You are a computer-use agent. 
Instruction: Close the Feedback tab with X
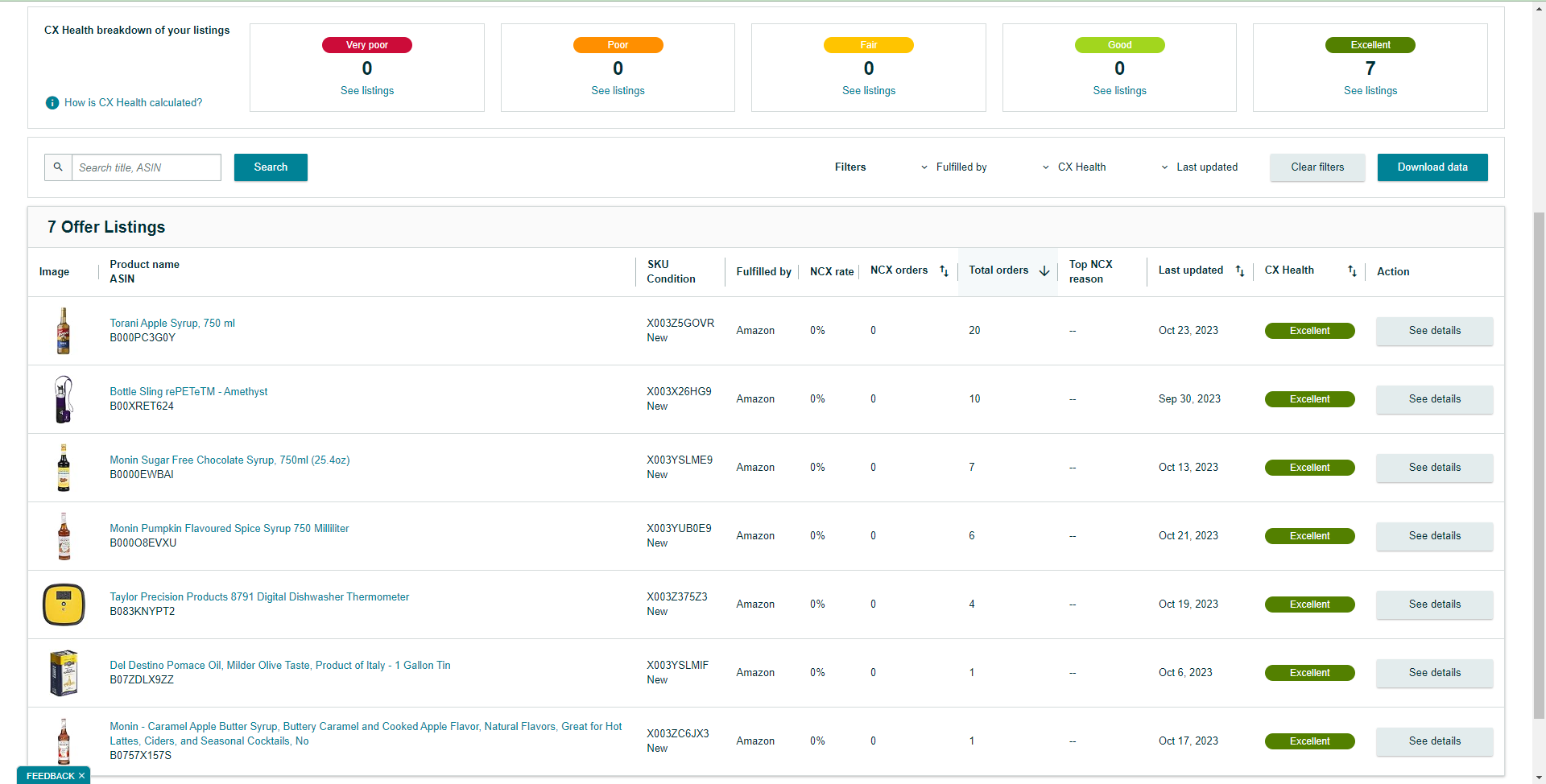pos(81,776)
